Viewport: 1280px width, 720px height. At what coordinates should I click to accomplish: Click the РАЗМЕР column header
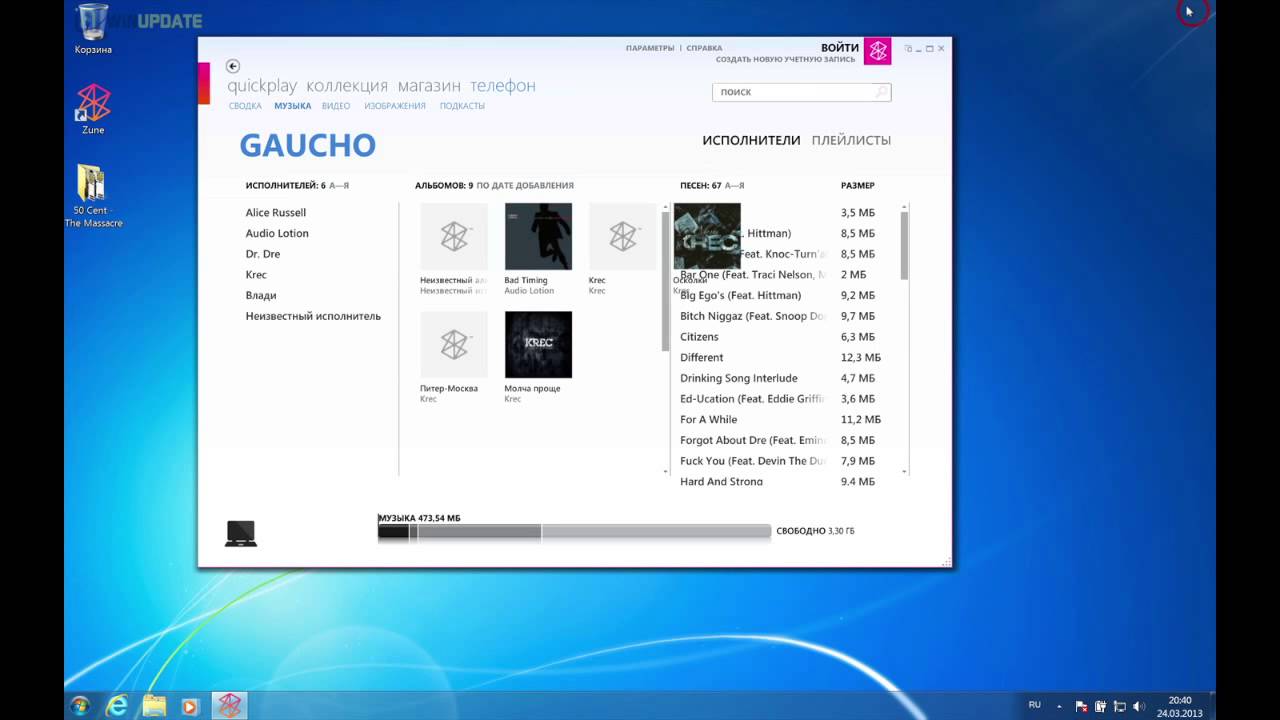pyautogui.click(x=858, y=186)
